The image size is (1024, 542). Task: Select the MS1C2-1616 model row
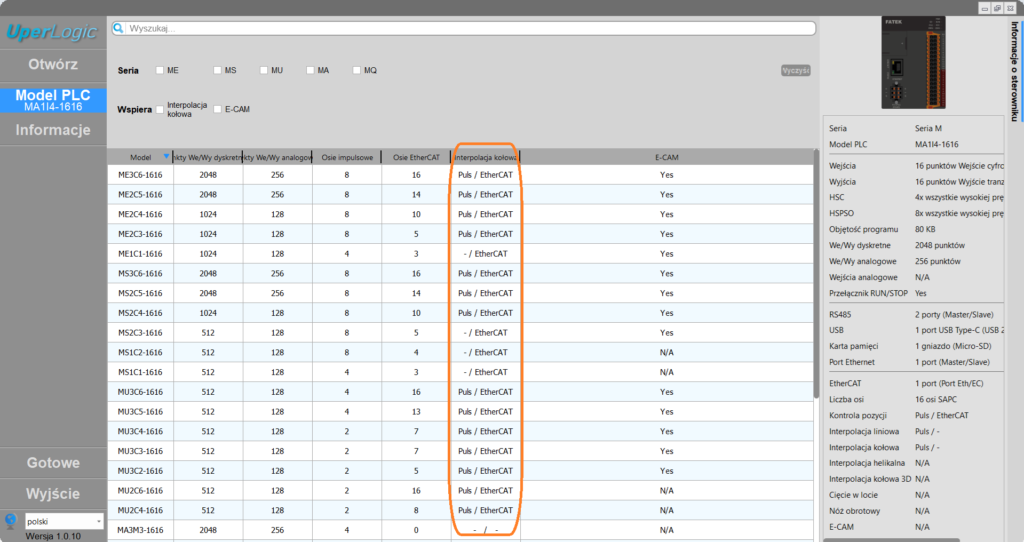(460, 353)
